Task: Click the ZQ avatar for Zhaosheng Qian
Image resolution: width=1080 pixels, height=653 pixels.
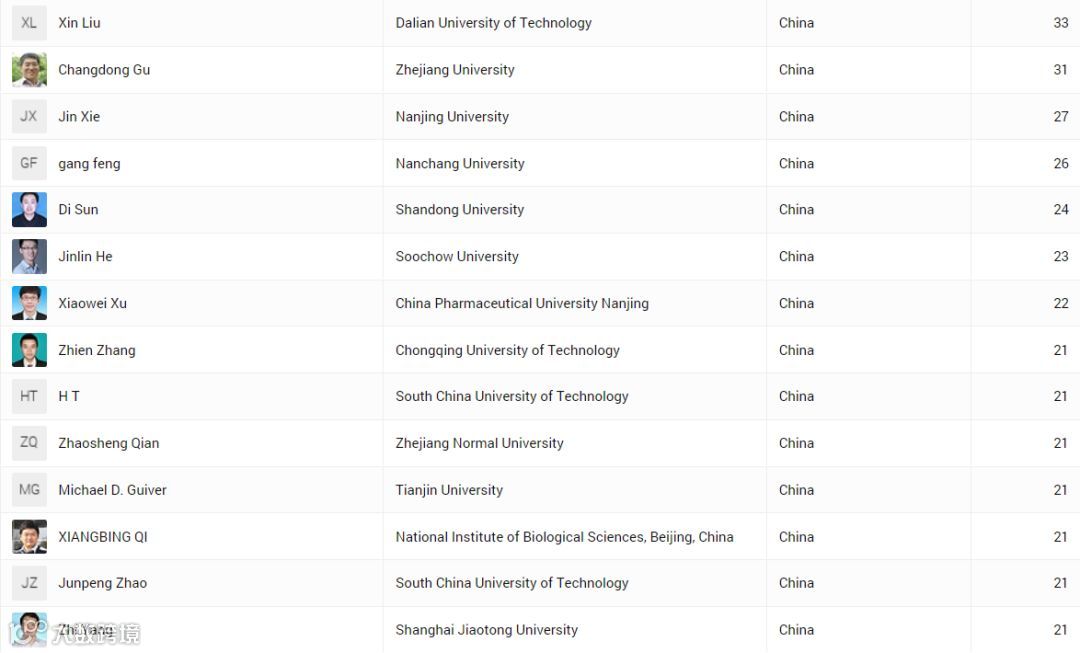Action: [x=29, y=443]
